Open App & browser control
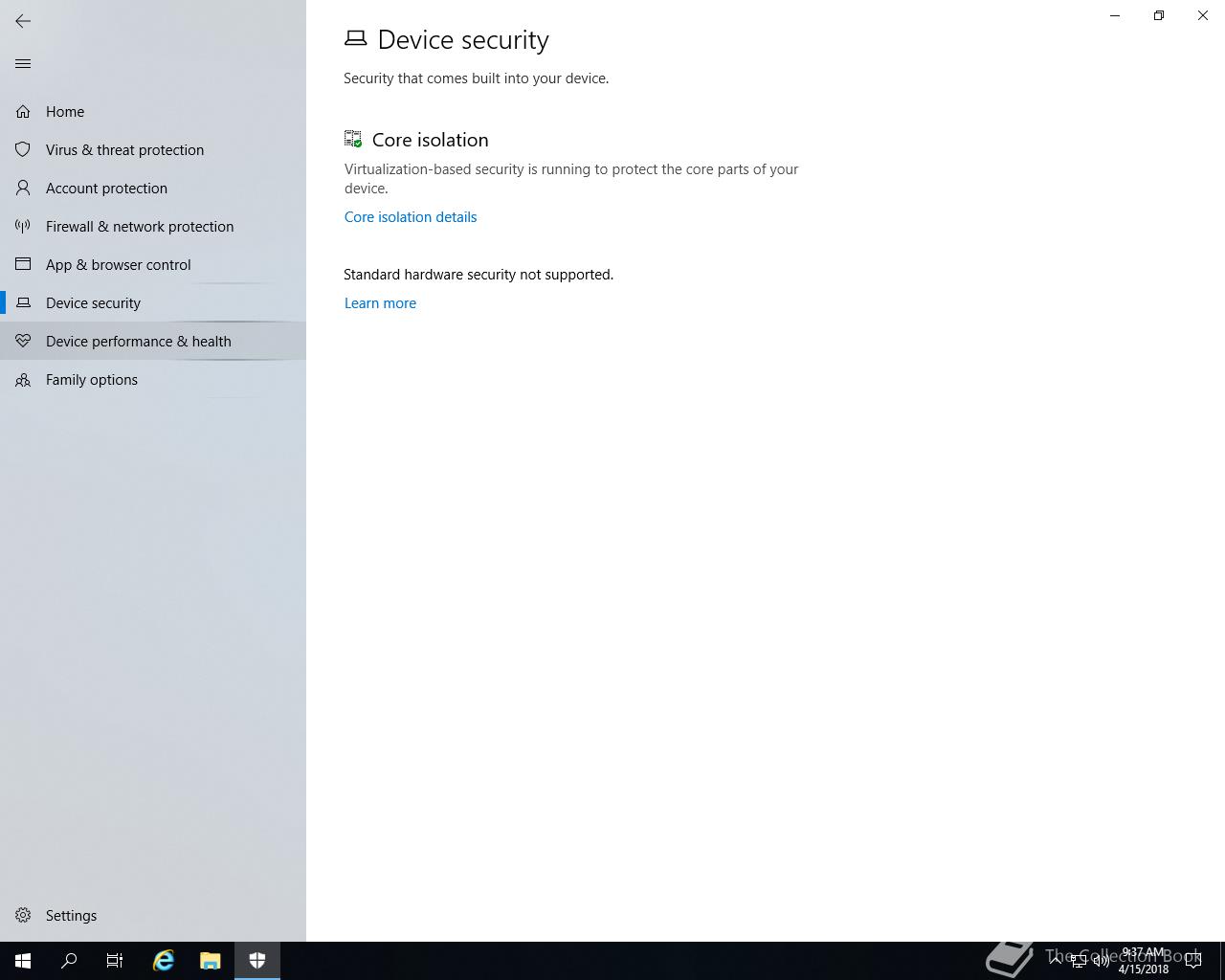The height and width of the screenshot is (980, 1225). 153,265
